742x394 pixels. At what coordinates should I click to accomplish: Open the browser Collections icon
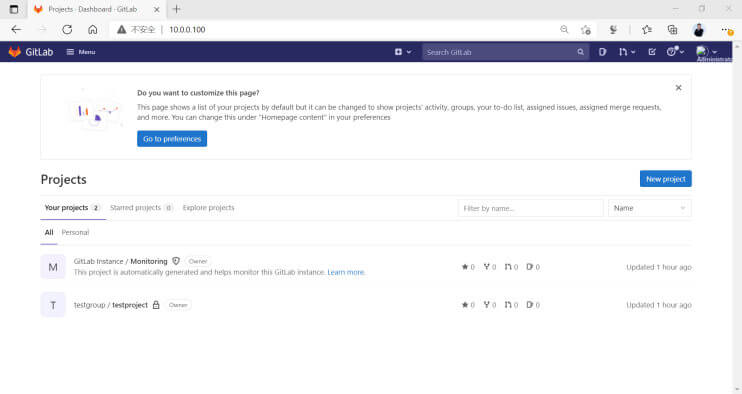pyautogui.click(x=672, y=29)
